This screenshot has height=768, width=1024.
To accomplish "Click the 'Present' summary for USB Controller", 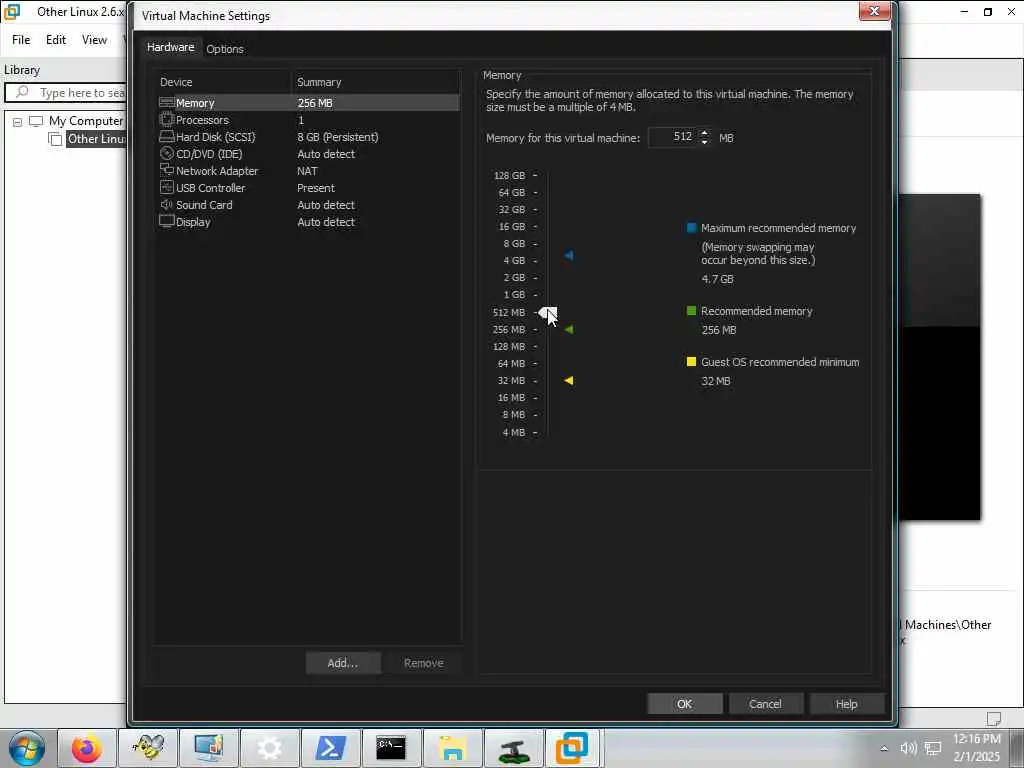I will 315,187.
